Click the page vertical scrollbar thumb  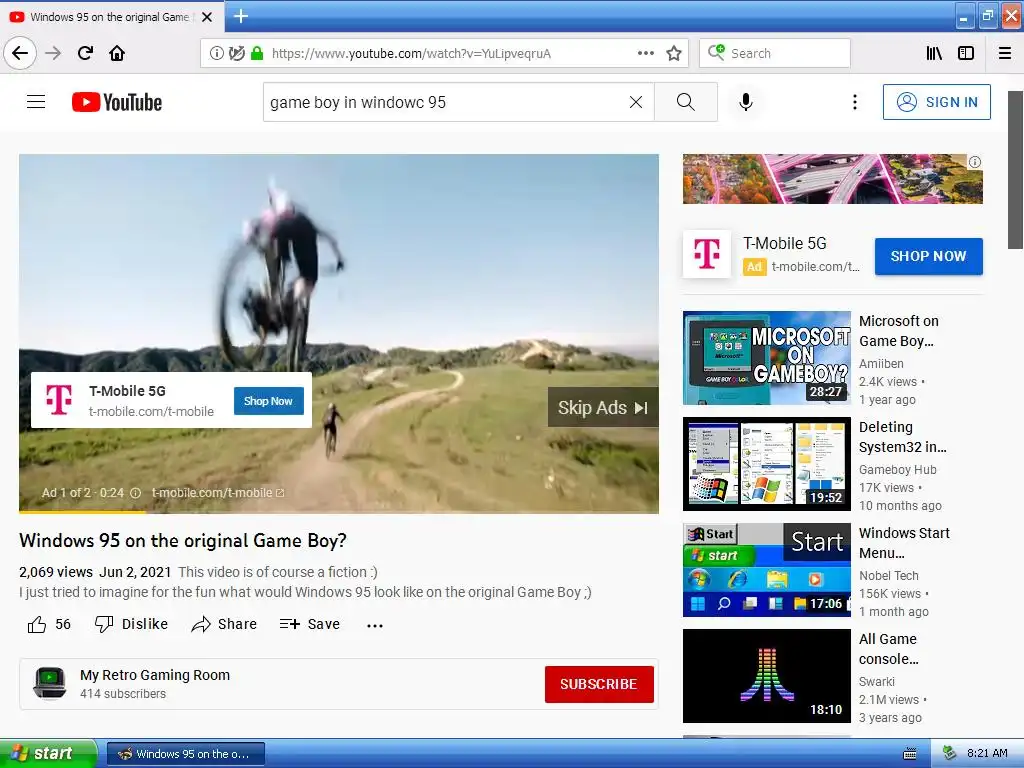coord(1015,170)
